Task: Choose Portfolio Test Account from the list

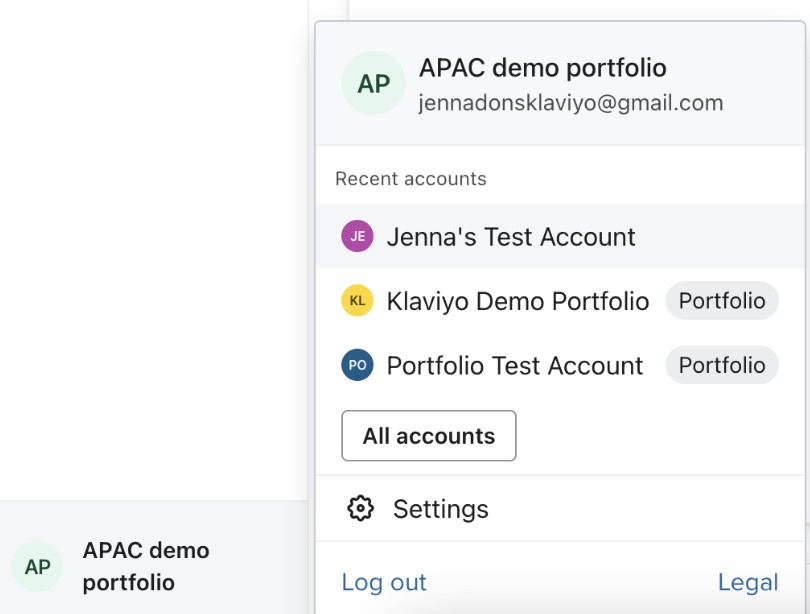Action: (x=513, y=365)
